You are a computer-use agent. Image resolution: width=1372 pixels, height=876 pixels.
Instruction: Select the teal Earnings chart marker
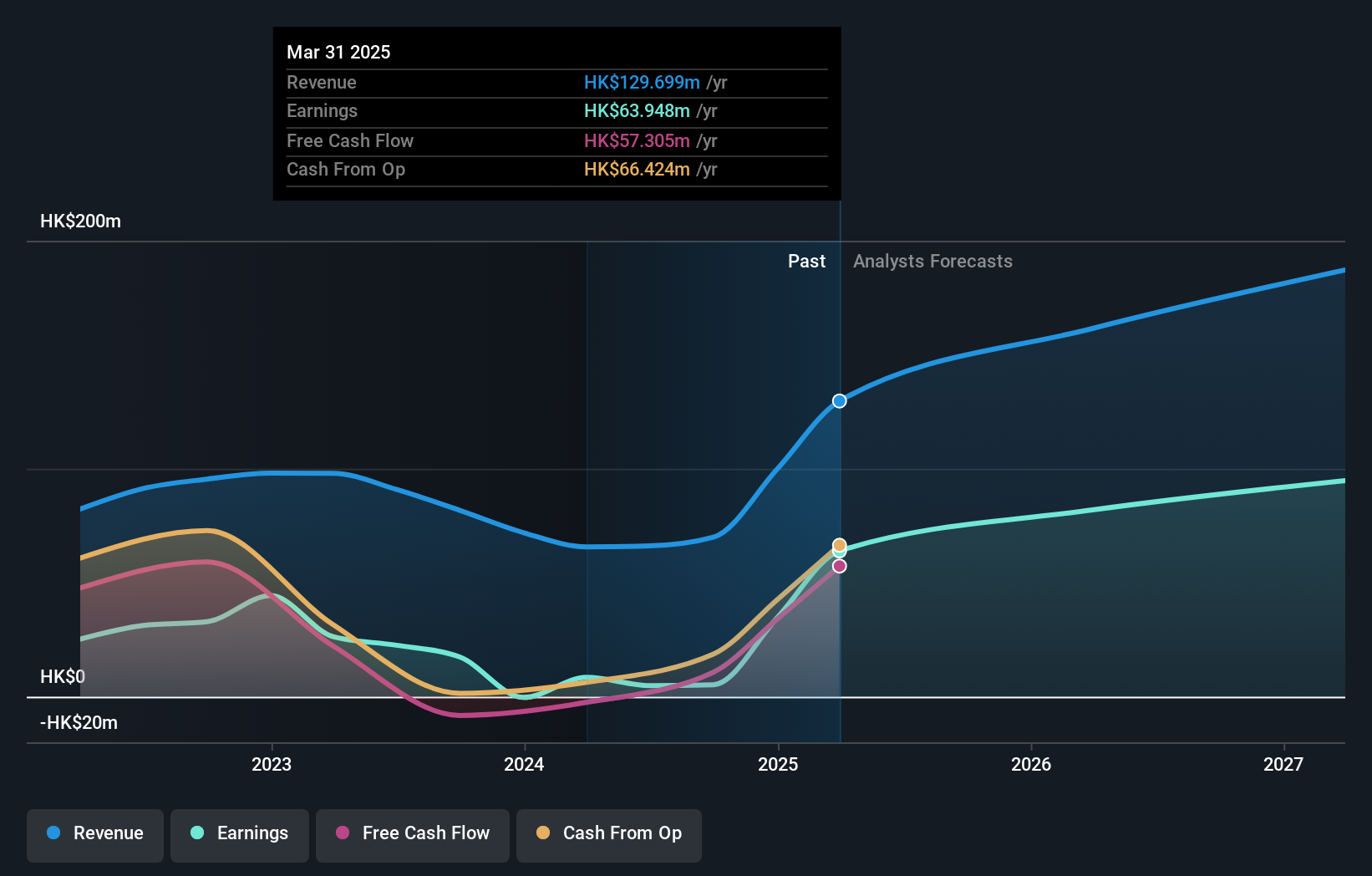839,554
